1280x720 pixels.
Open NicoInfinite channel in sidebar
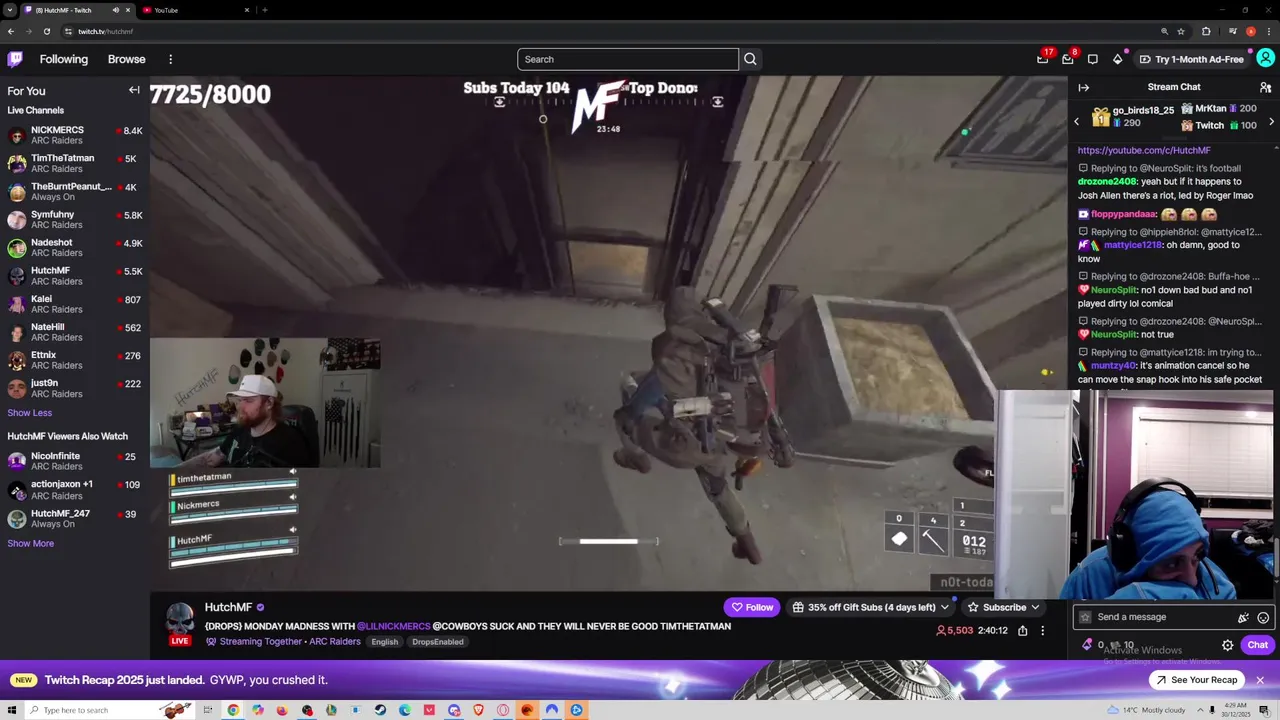(75, 461)
